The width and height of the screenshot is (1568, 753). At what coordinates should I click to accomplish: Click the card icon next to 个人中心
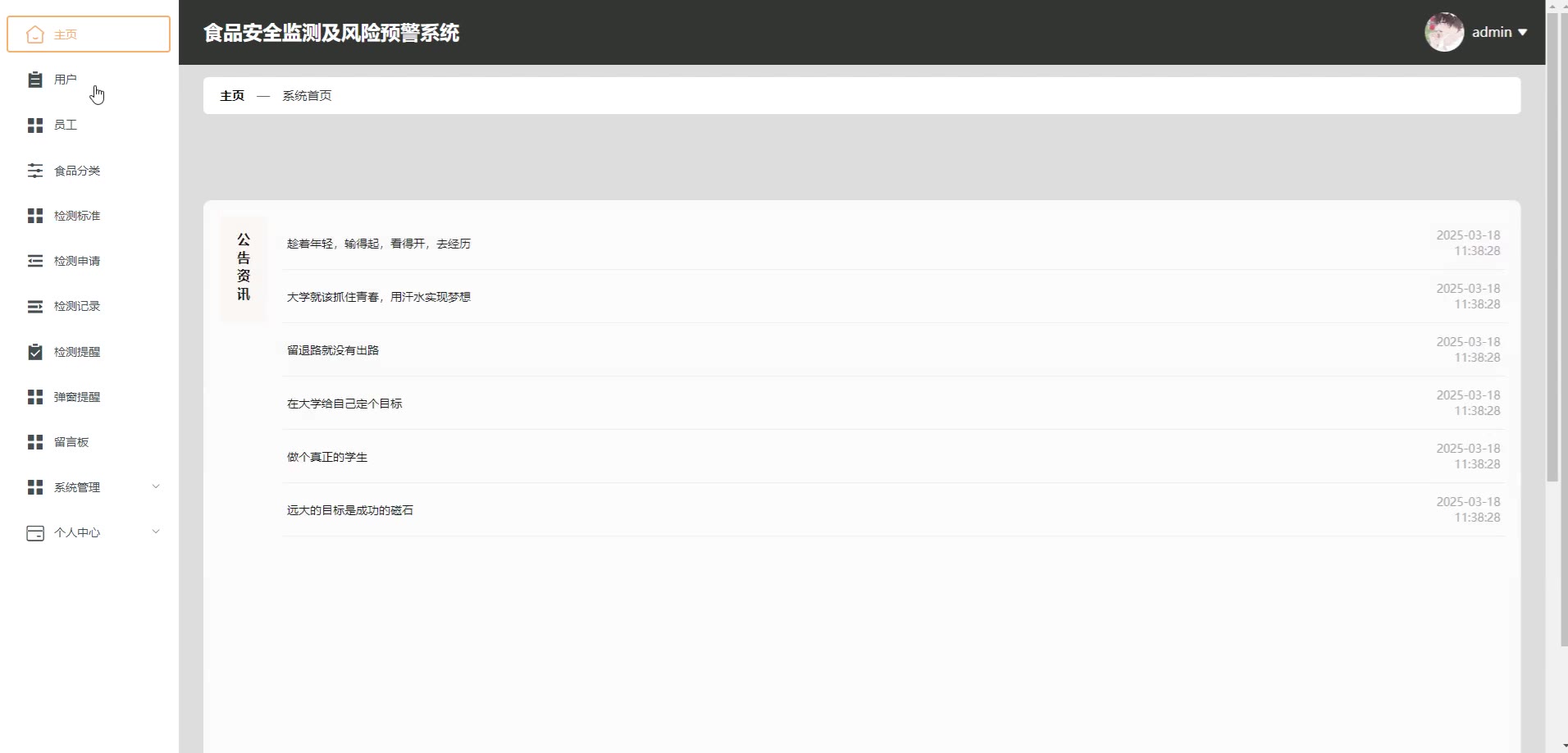pyautogui.click(x=35, y=533)
